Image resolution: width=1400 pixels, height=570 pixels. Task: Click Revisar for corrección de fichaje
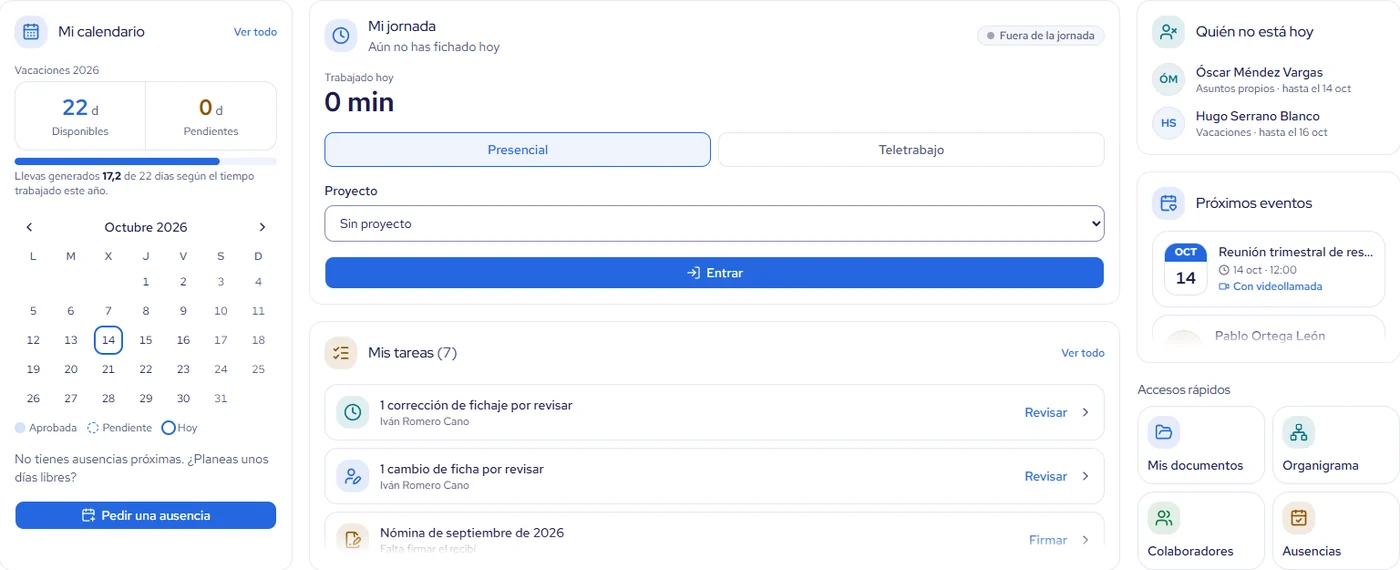[1046, 412]
